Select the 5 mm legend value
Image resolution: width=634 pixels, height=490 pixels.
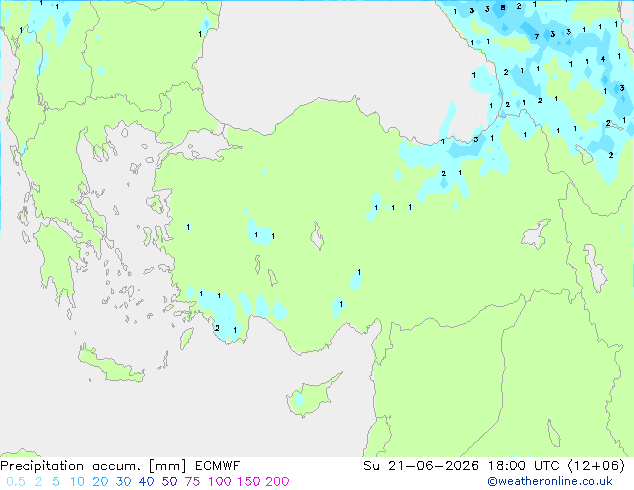point(56,482)
